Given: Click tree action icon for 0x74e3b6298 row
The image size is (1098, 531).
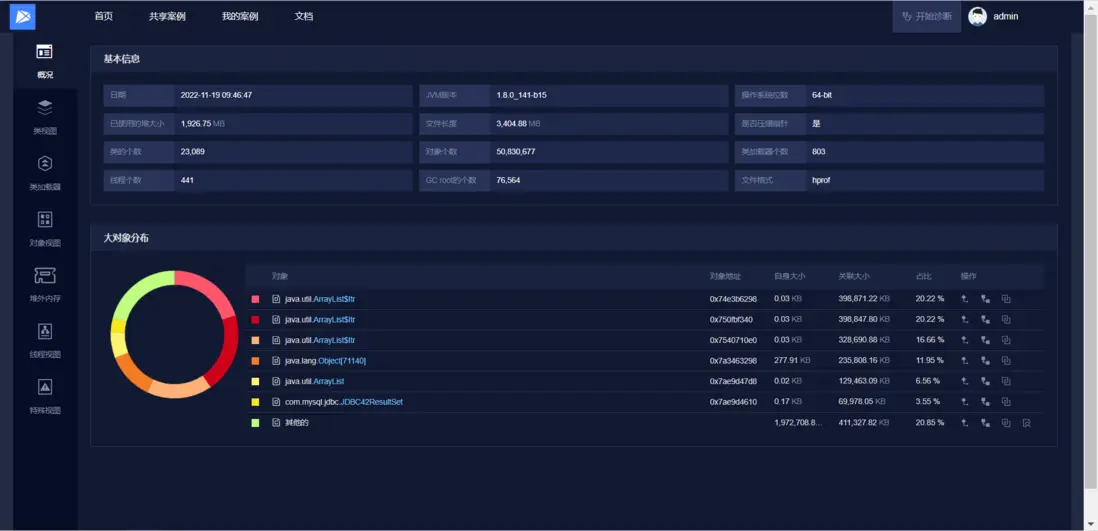Looking at the screenshot, I should pos(985,299).
